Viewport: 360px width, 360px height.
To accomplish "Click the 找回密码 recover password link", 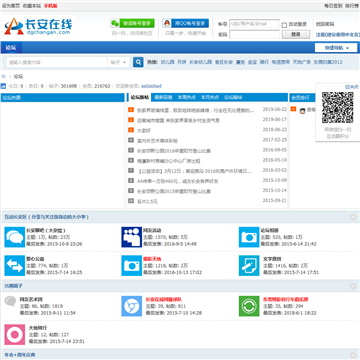I will (x=325, y=24).
